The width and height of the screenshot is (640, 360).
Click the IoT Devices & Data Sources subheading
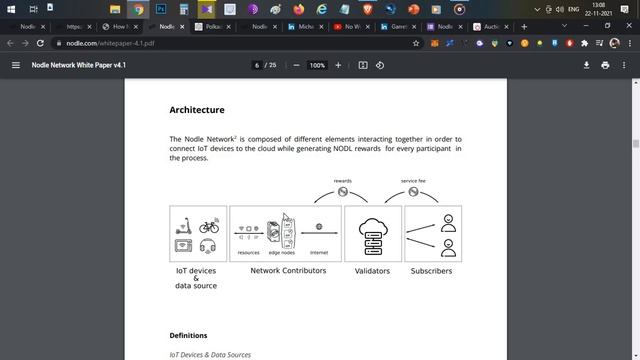pyautogui.click(x=210, y=355)
